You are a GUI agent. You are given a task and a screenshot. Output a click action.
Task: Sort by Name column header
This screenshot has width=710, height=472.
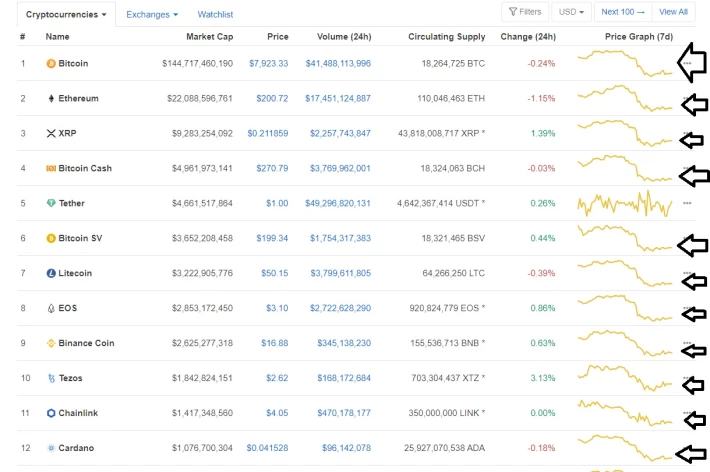(x=58, y=37)
